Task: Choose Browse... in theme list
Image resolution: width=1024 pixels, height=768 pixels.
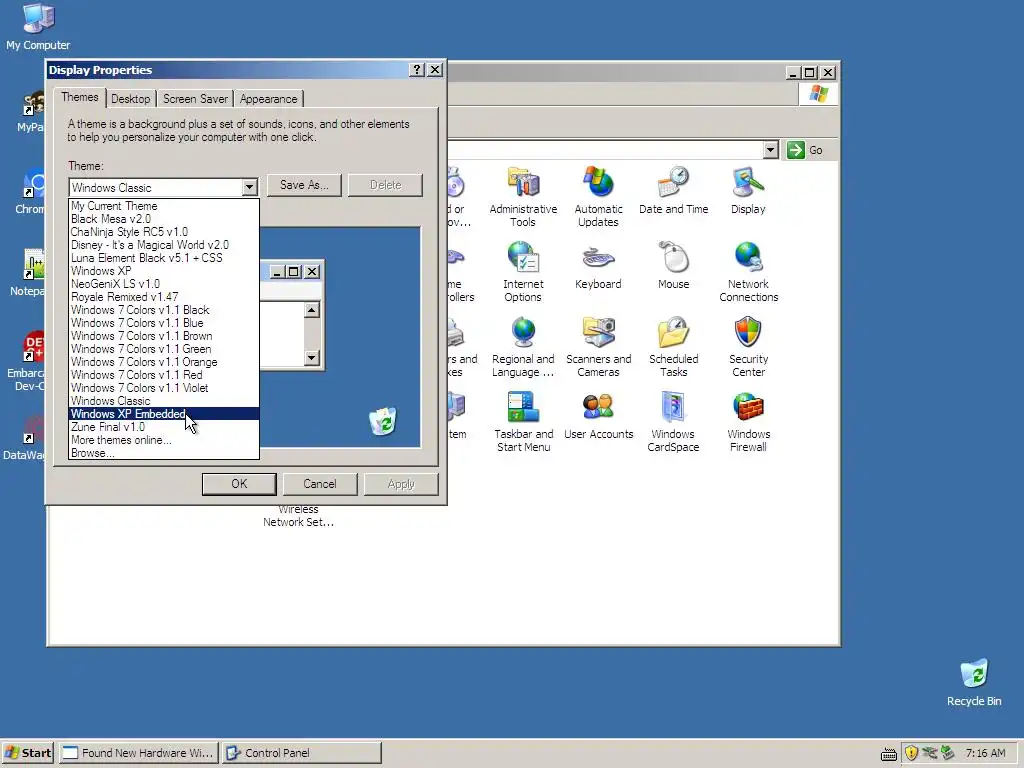Action: (x=164, y=453)
